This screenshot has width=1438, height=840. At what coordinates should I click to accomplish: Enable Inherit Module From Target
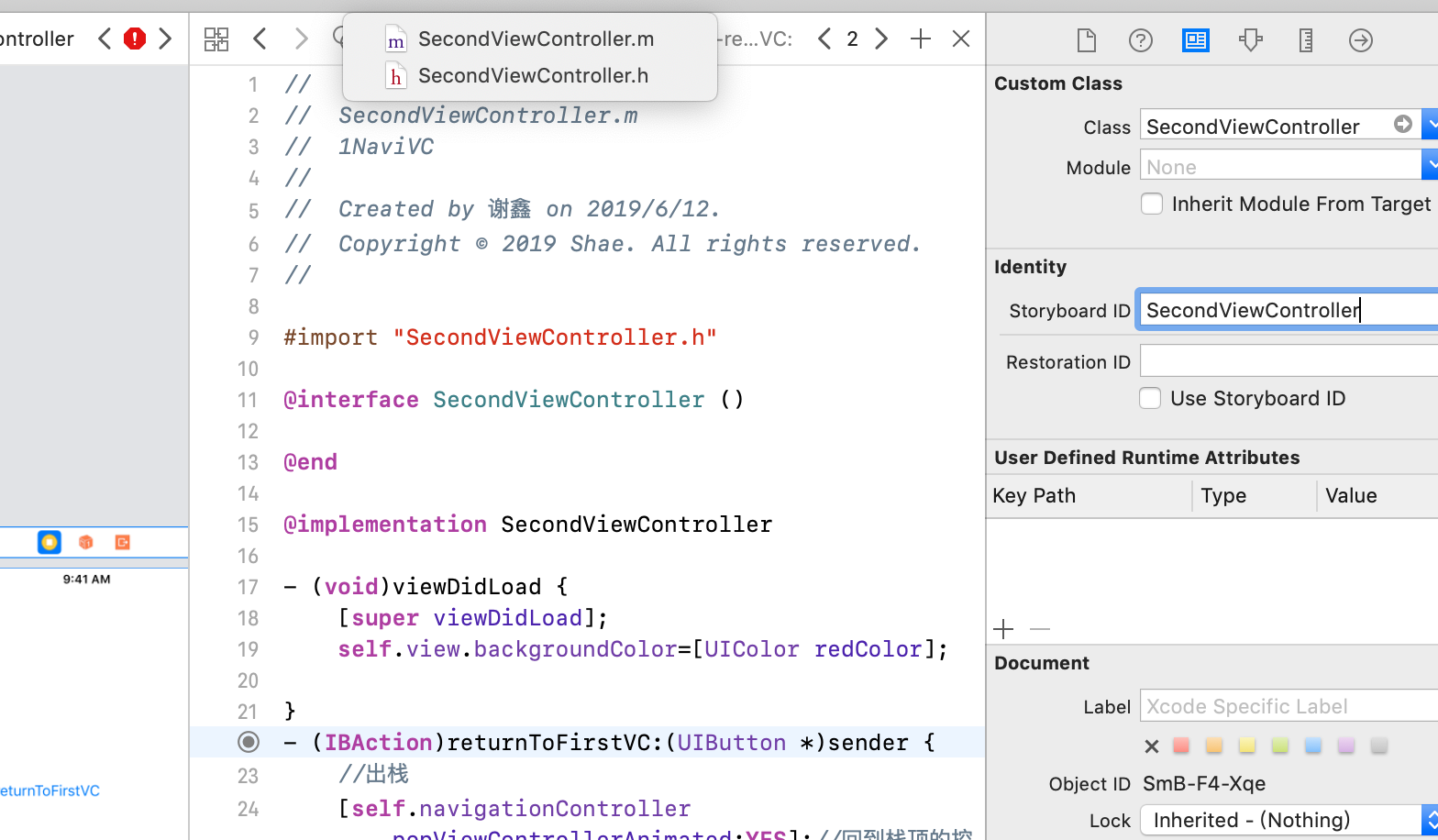(x=1152, y=204)
